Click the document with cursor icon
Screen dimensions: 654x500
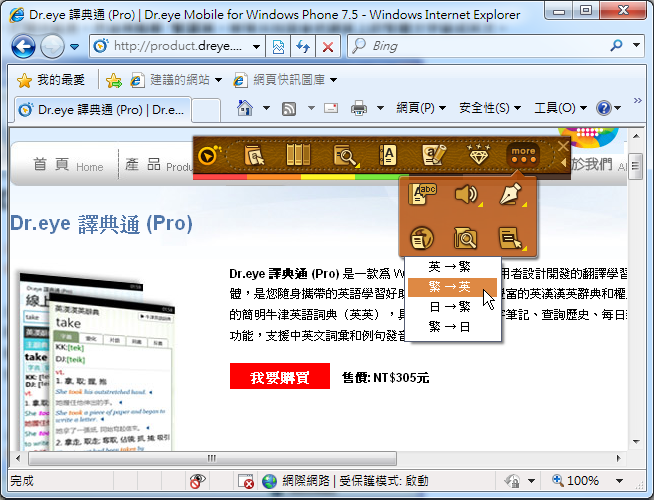click(x=511, y=238)
